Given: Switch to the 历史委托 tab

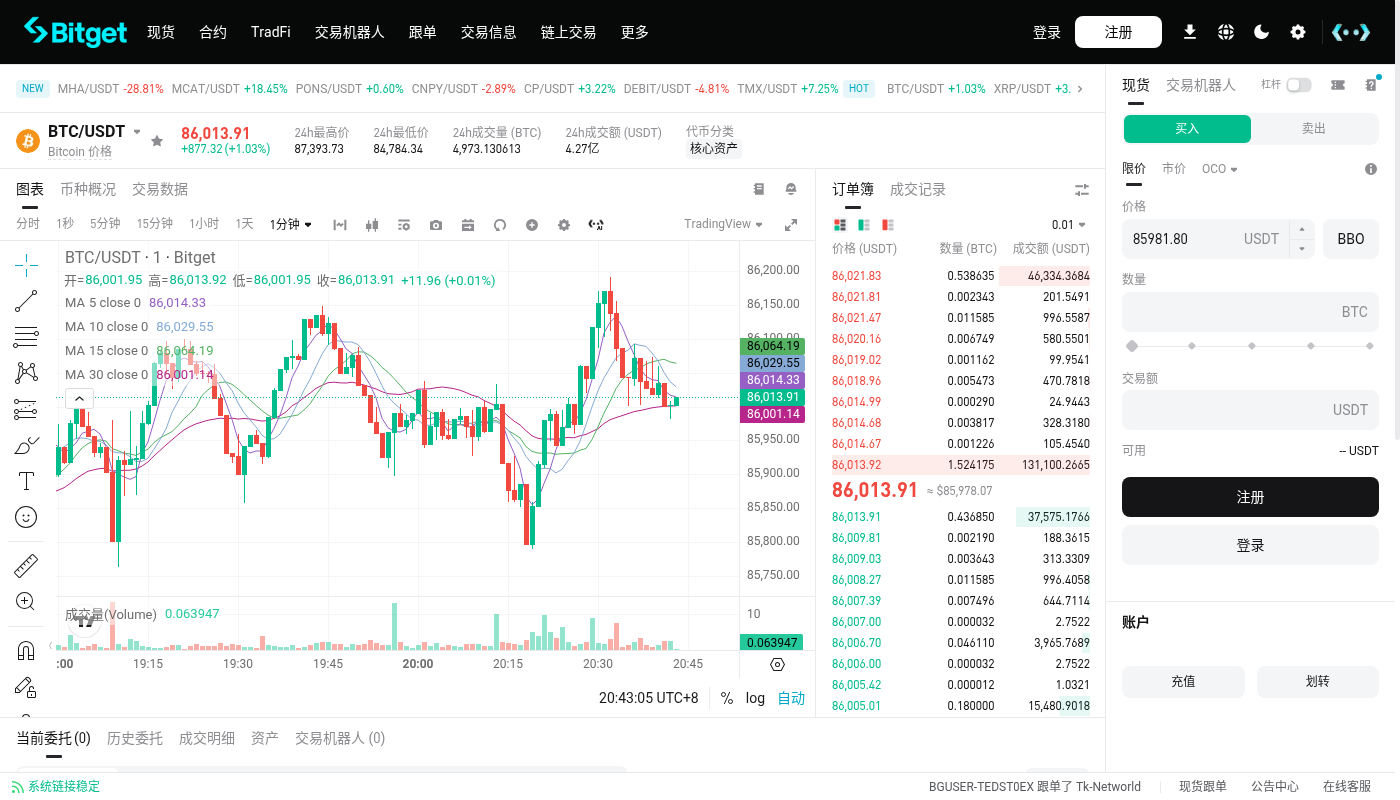Looking at the screenshot, I should (135, 738).
